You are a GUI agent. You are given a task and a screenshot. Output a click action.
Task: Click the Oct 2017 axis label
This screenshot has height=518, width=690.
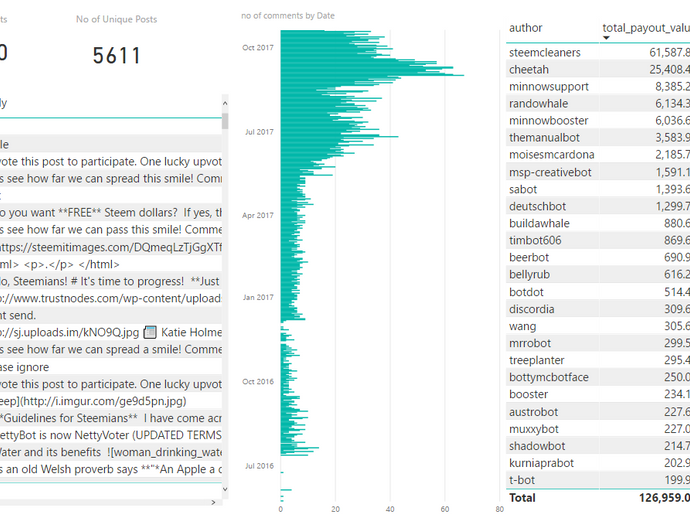(x=258, y=48)
